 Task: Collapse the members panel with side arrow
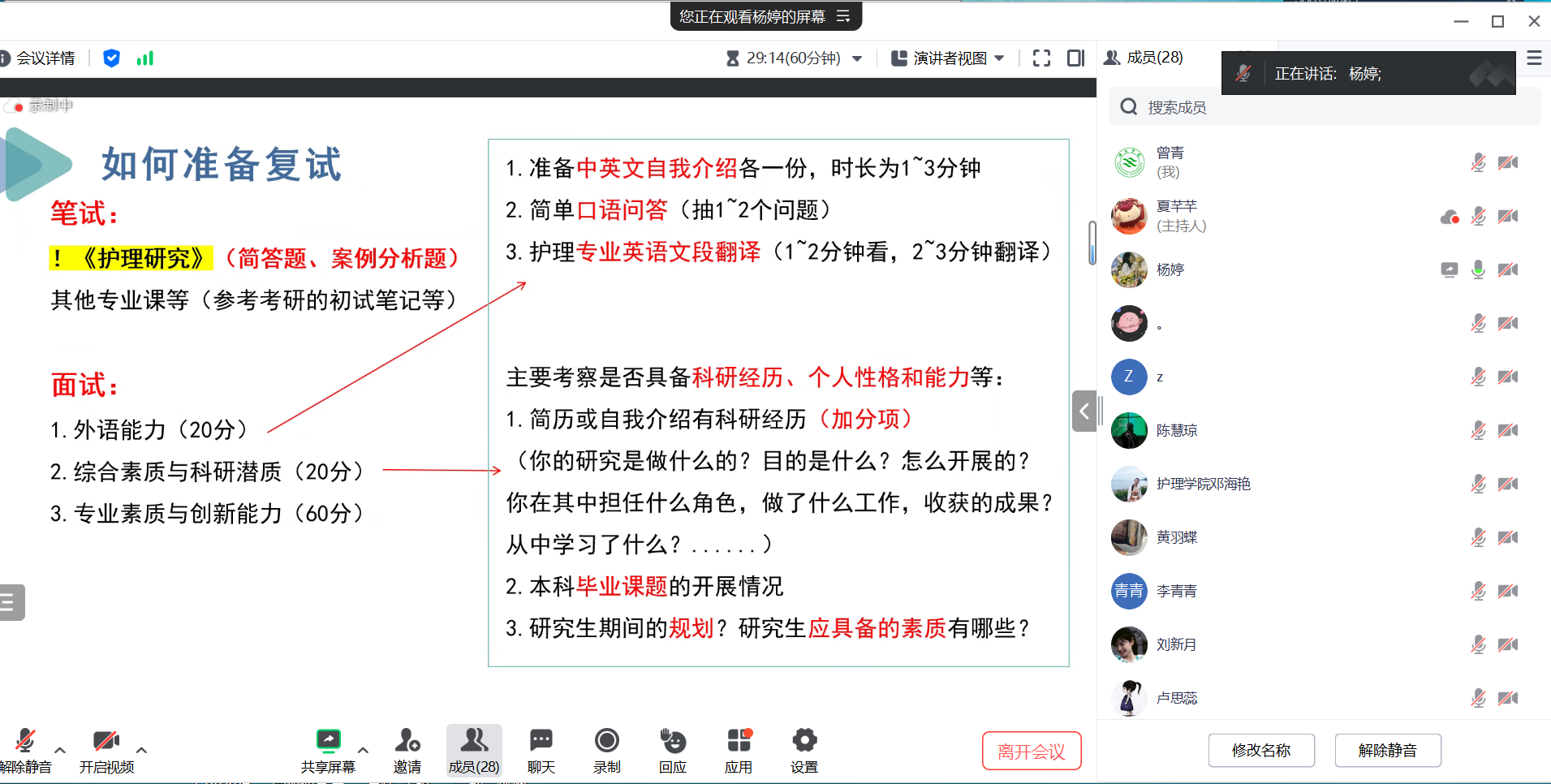pyautogui.click(x=1084, y=411)
